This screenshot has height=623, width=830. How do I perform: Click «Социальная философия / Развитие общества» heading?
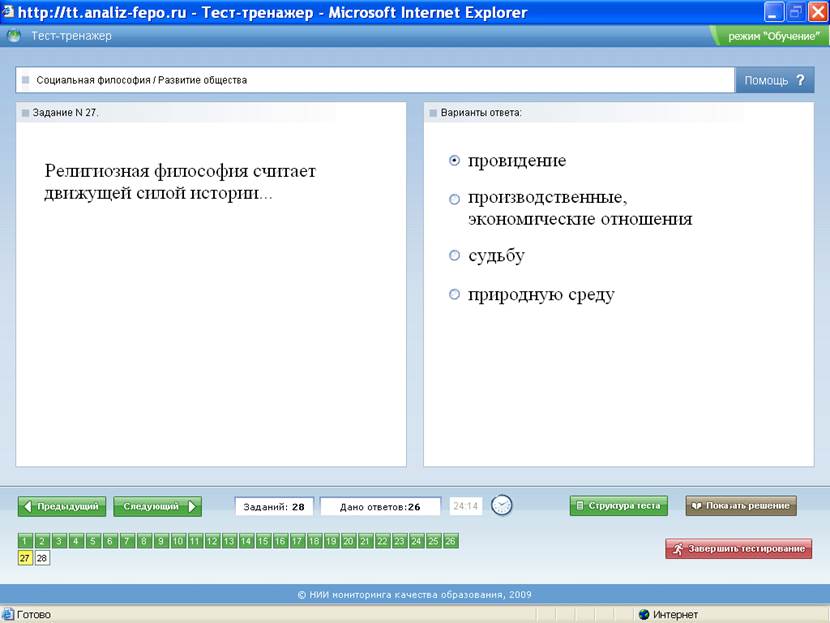pos(141,80)
